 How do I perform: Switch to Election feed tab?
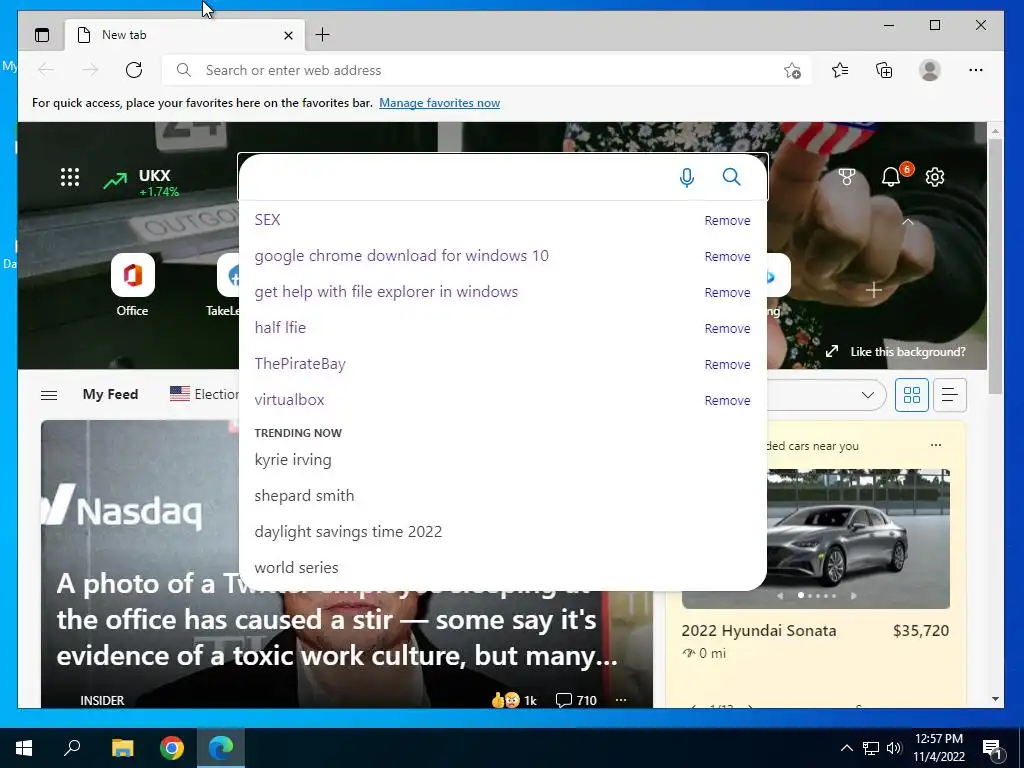click(204, 394)
